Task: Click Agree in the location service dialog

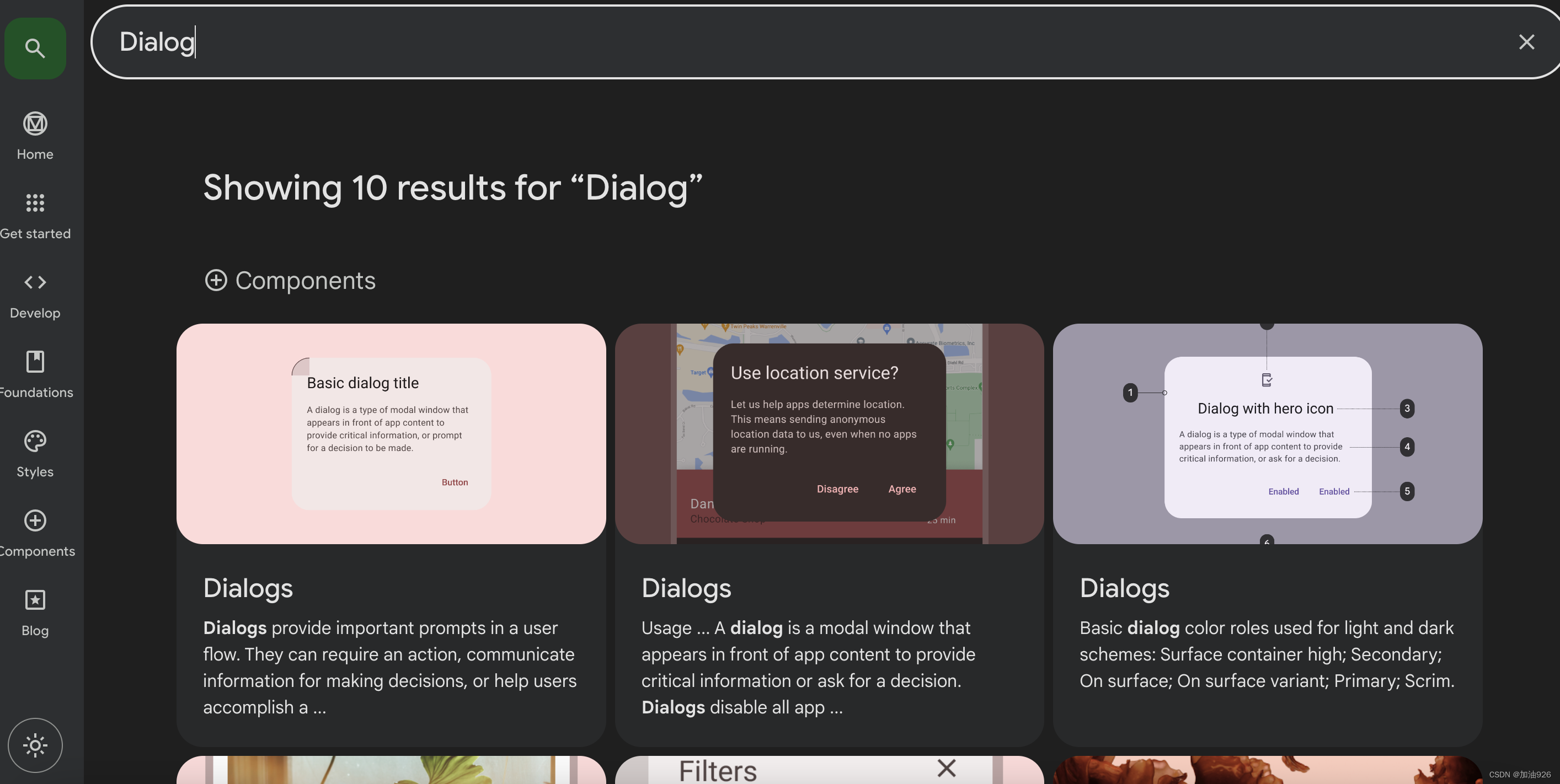Action: pyautogui.click(x=902, y=488)
